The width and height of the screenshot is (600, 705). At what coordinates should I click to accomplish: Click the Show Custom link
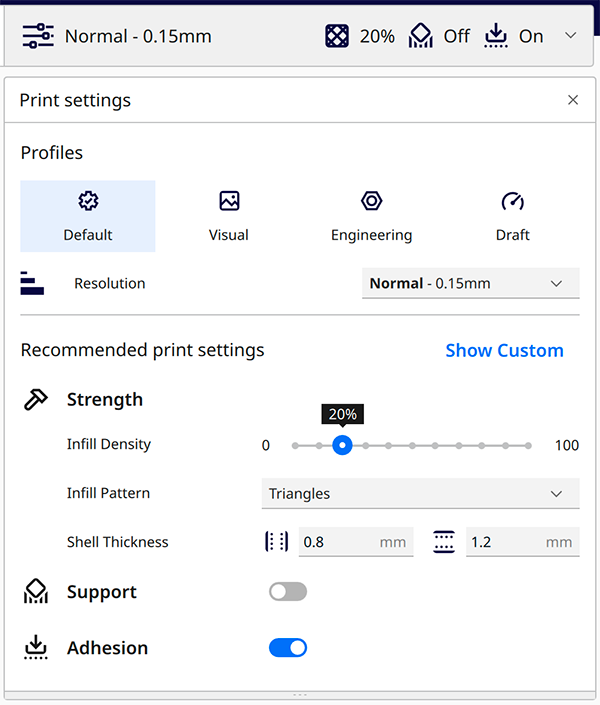coord(504,351)
